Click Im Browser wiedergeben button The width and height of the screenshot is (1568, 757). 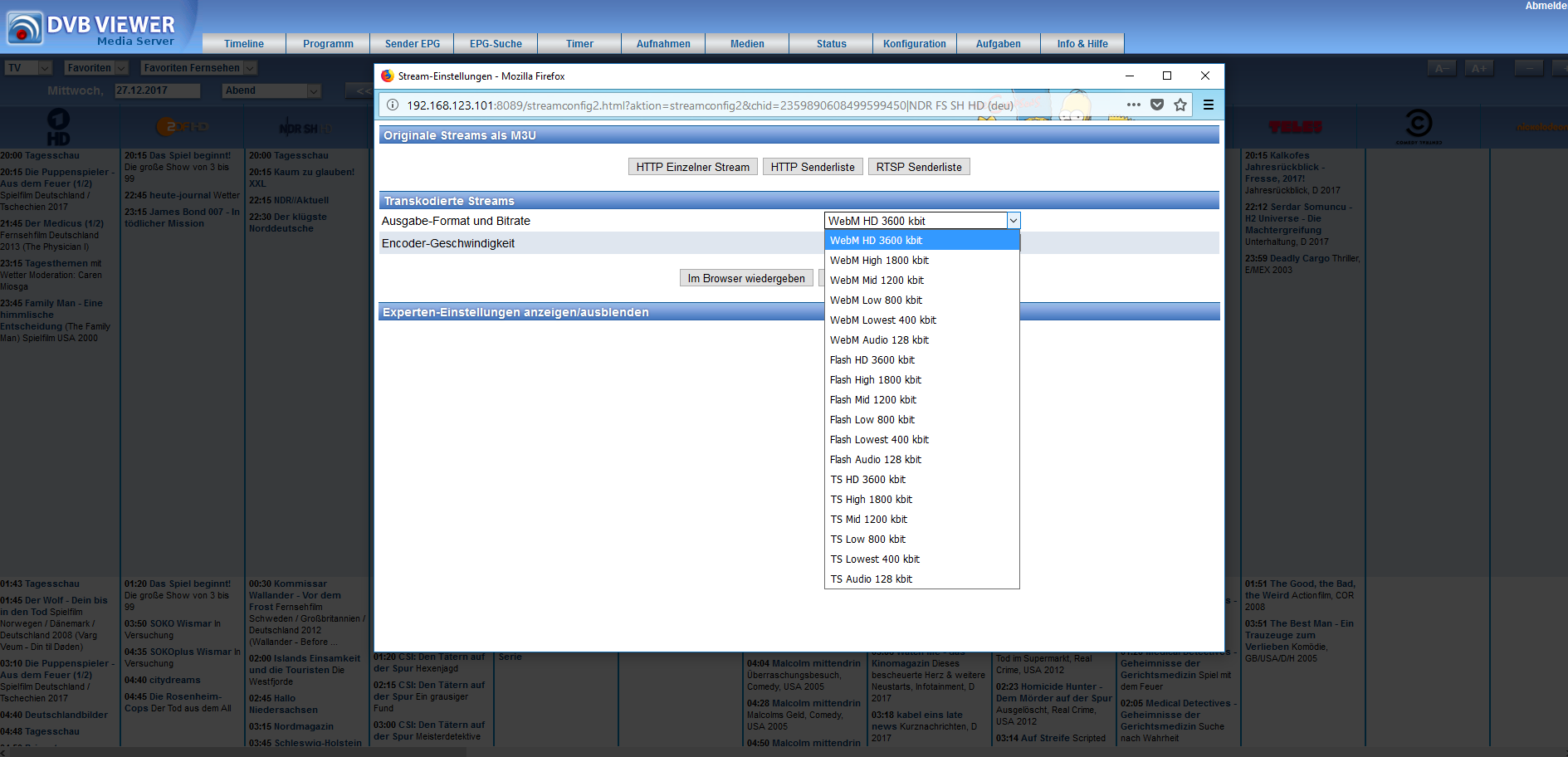[x=746, y=278]
